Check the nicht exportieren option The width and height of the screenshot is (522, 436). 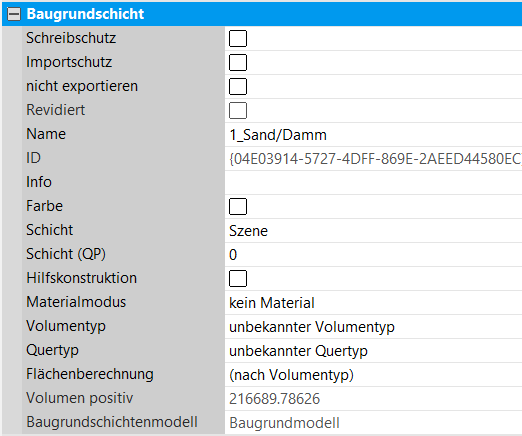(x=238, y=86)
